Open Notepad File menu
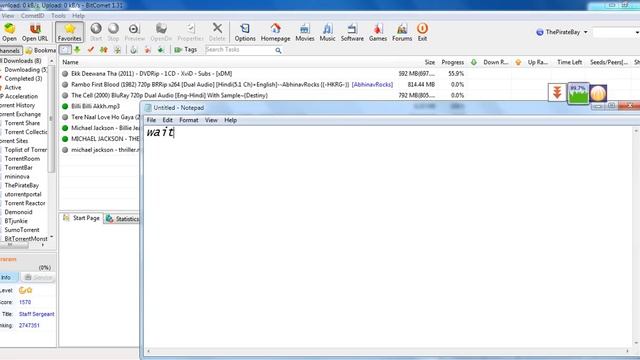This screenshot has width=640, height=360. click(151, 120)
